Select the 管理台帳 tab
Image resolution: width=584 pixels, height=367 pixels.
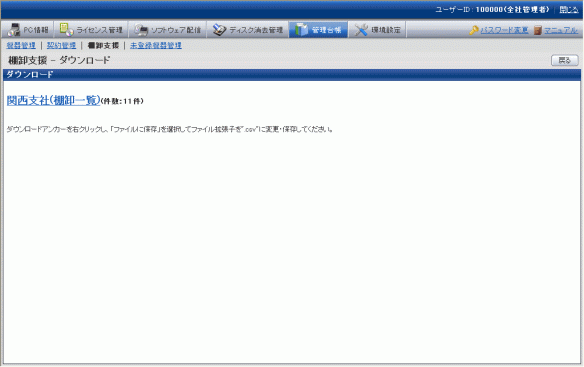(318, 30)
